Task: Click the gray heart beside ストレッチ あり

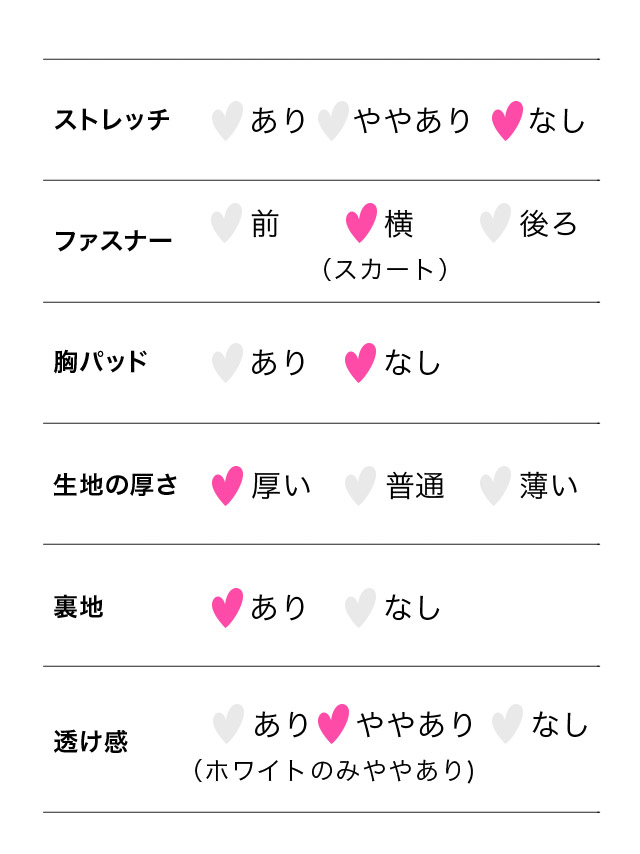Action: (227, 121)
